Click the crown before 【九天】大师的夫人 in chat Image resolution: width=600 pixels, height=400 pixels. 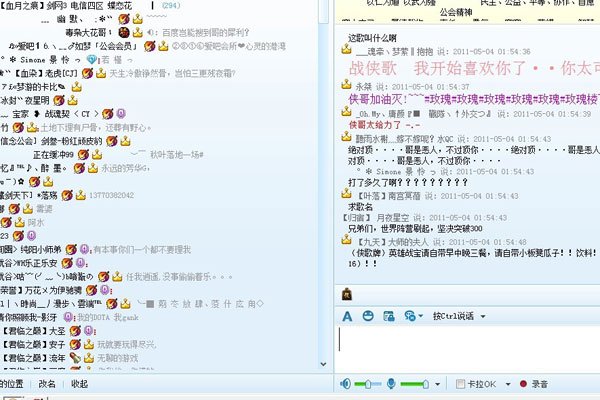[x=346, y=240]
